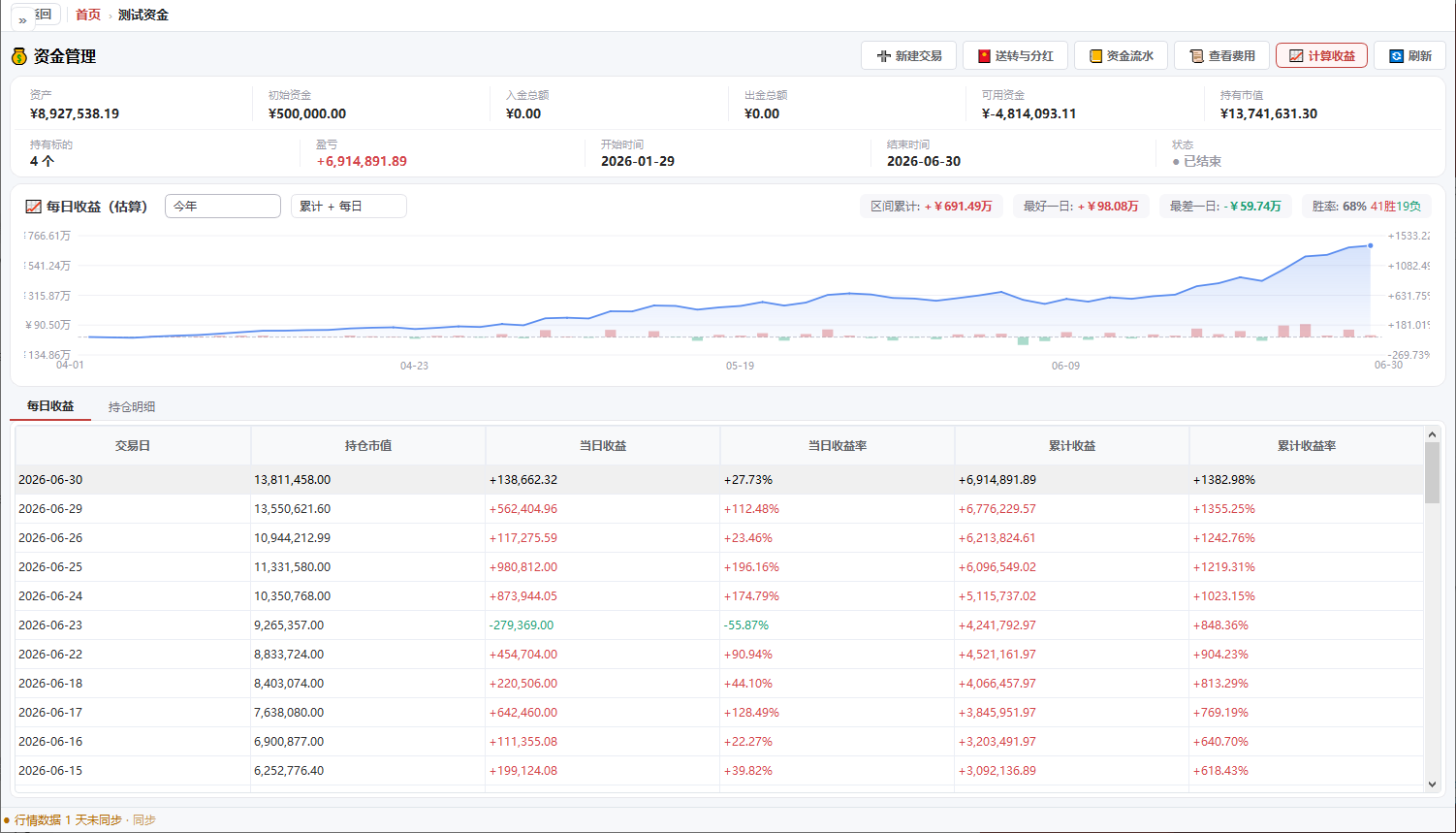Click the table scrollbar down arrow
Screen dimensions: 1456x833
point(1432,784)
